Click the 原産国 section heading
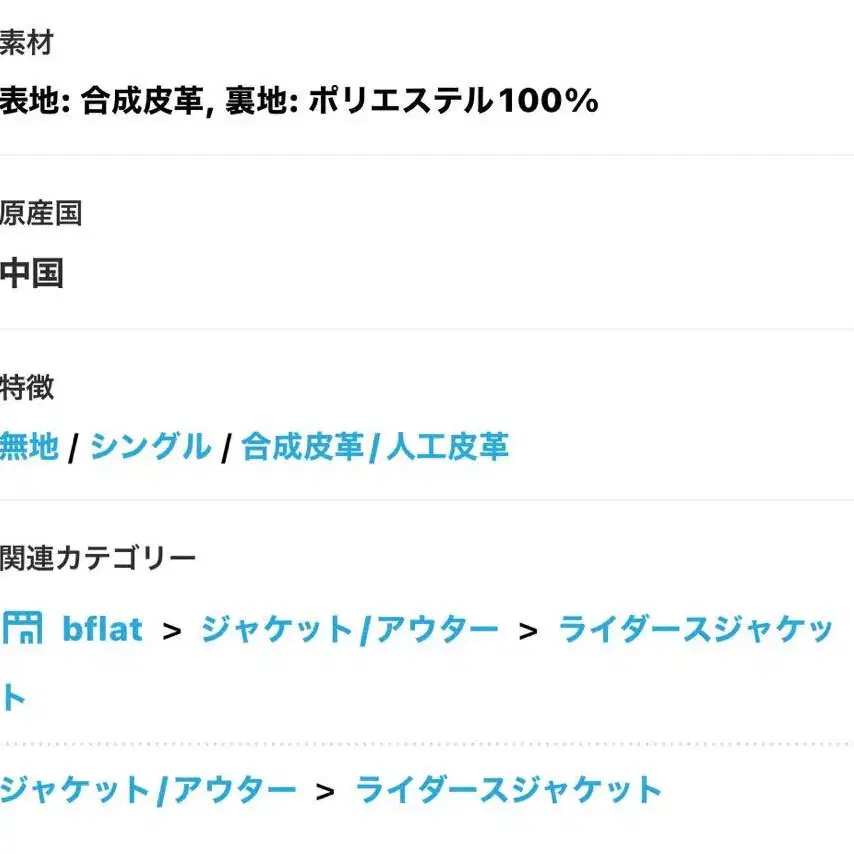This screenshot has height=854, width=854. point(40,213)
